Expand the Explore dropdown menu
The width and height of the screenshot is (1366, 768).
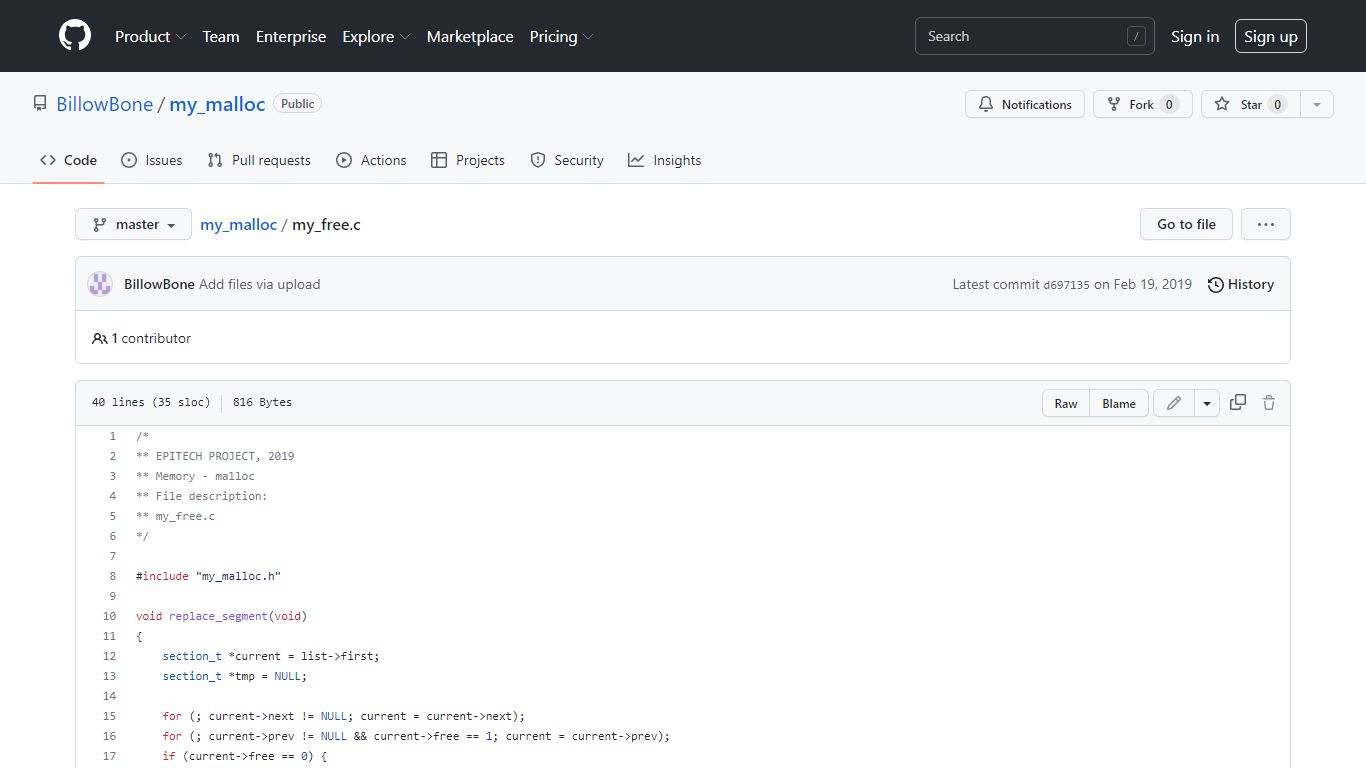376,36
